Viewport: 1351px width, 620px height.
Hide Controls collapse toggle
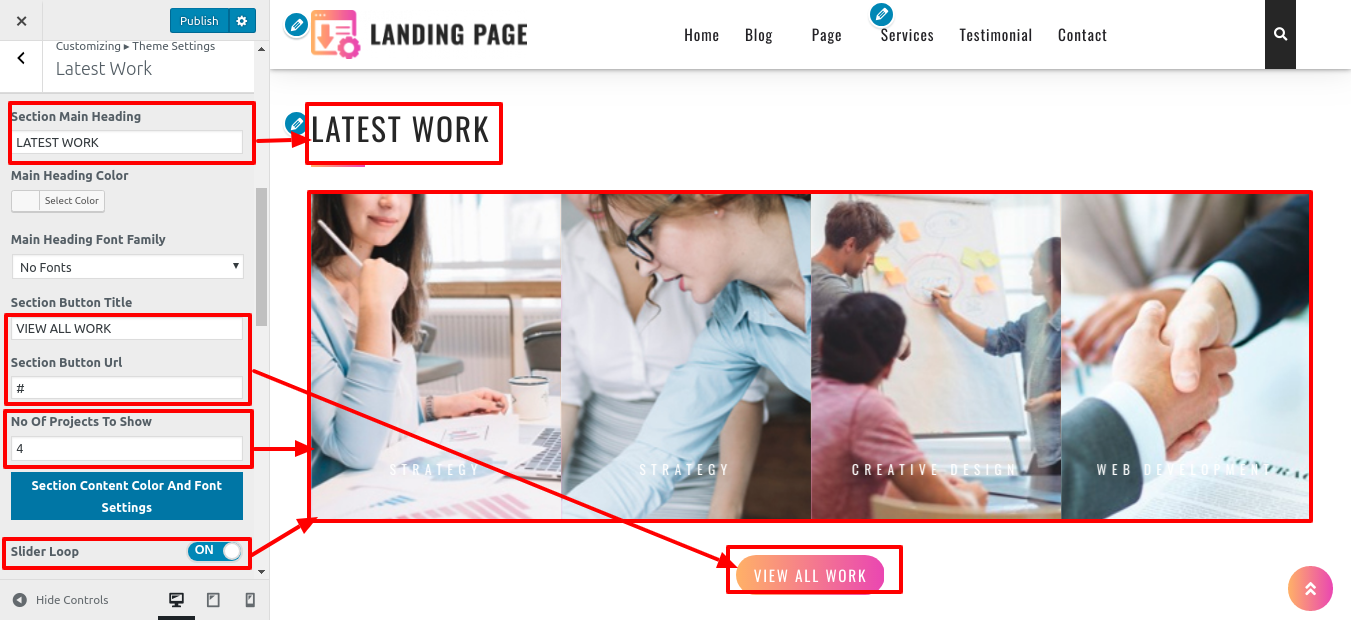60,600
